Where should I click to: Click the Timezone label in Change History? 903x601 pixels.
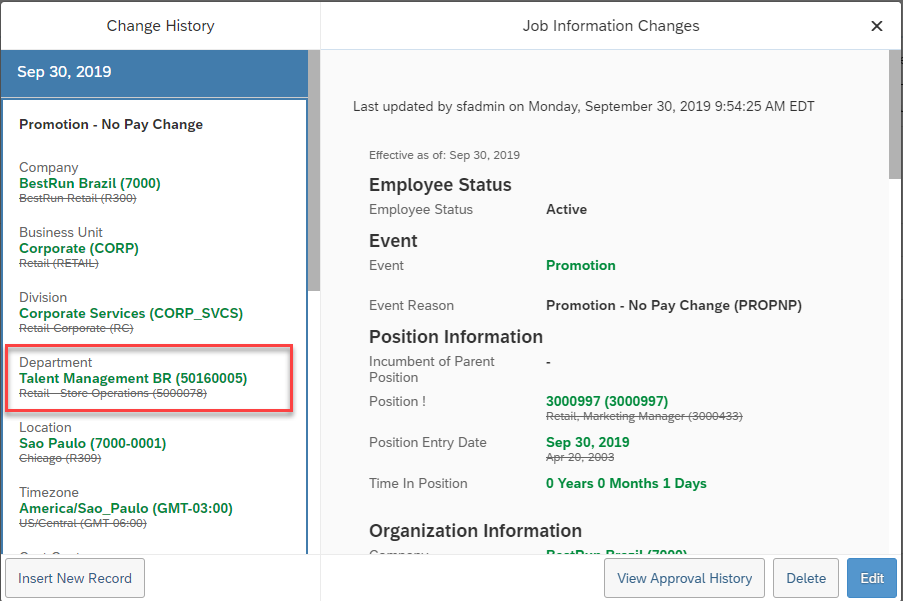pyautogui.click(x=49, y=493)
